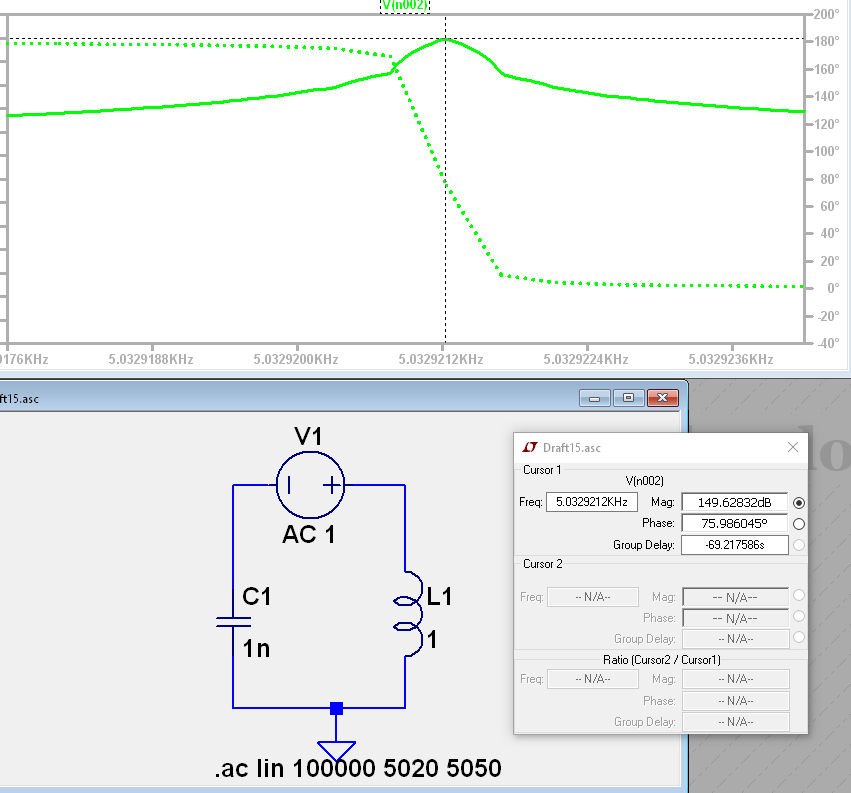Click the V1 label text
The height and width of the screenshot is (793, 851).
point(308,436)
